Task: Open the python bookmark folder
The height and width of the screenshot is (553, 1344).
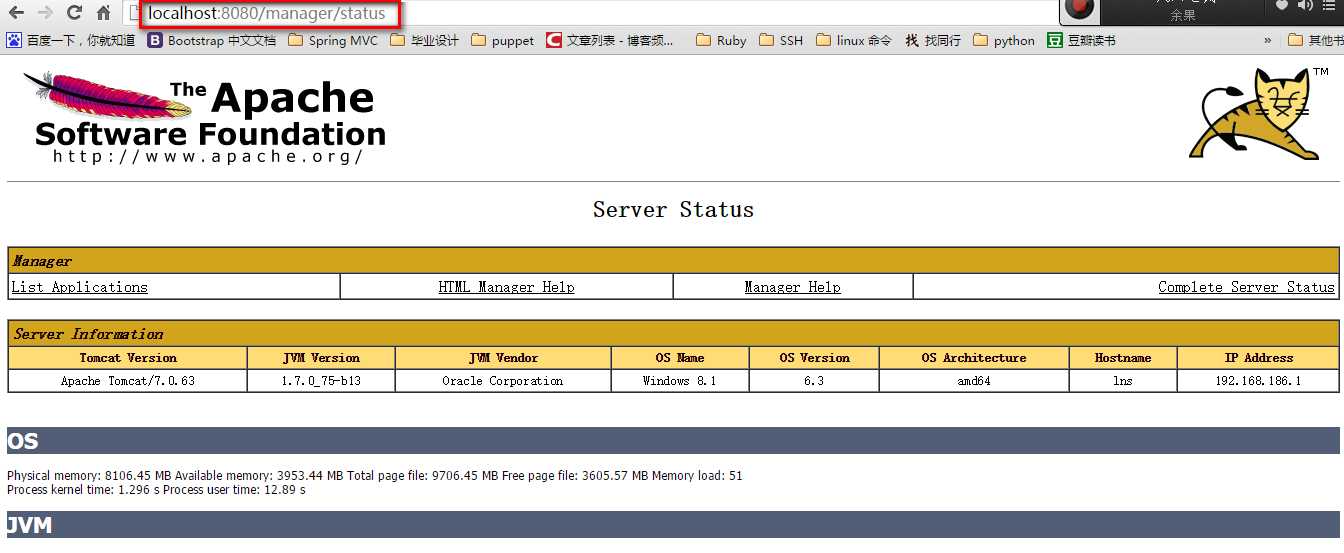Action: click(1004, 41)
